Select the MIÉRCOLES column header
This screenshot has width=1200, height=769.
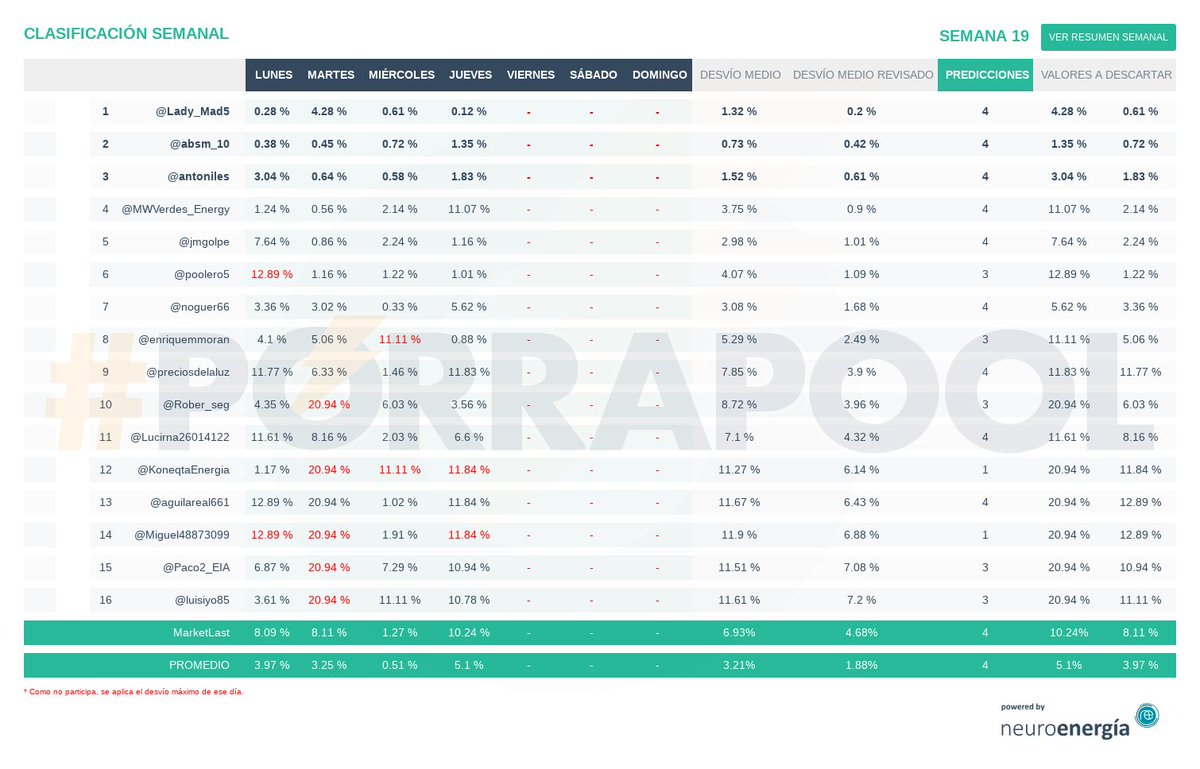pyautogui.click(x=402, y=75)
